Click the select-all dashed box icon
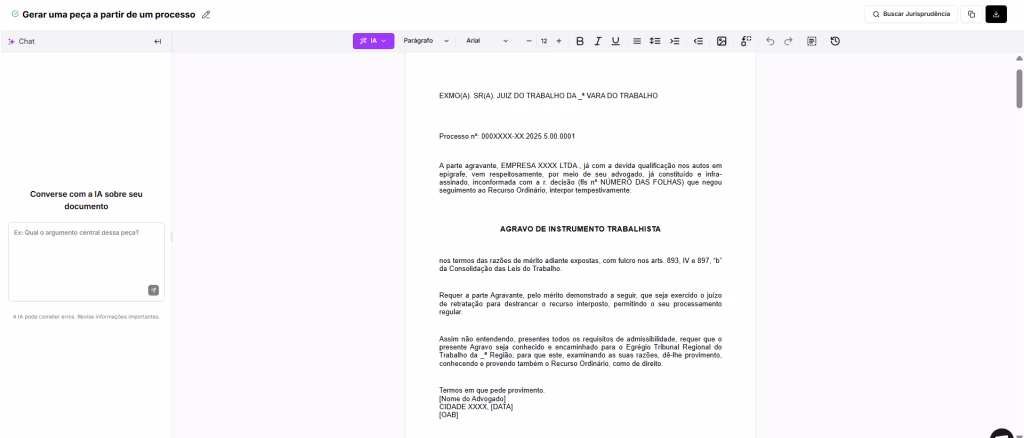Screen dimensions: 1024x438 coord(812,41)
